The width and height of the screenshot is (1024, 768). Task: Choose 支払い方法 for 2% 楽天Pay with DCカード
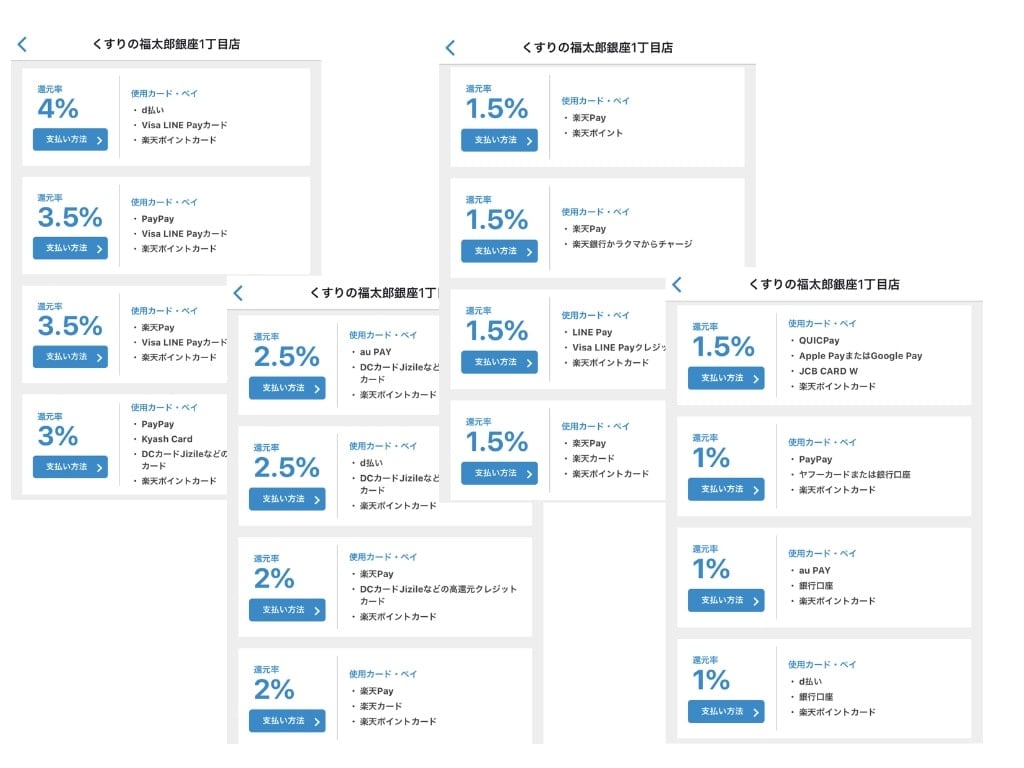[x=287, y=609]
